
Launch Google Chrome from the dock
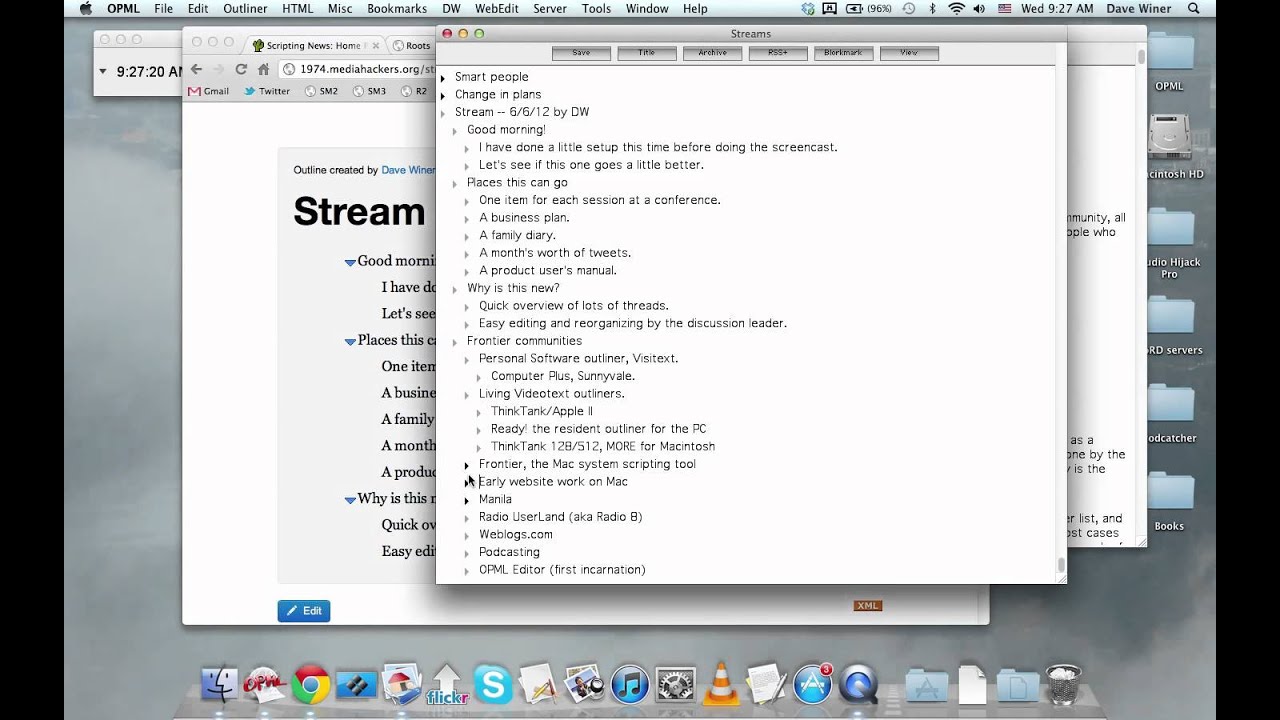click(x=311, y=684)
